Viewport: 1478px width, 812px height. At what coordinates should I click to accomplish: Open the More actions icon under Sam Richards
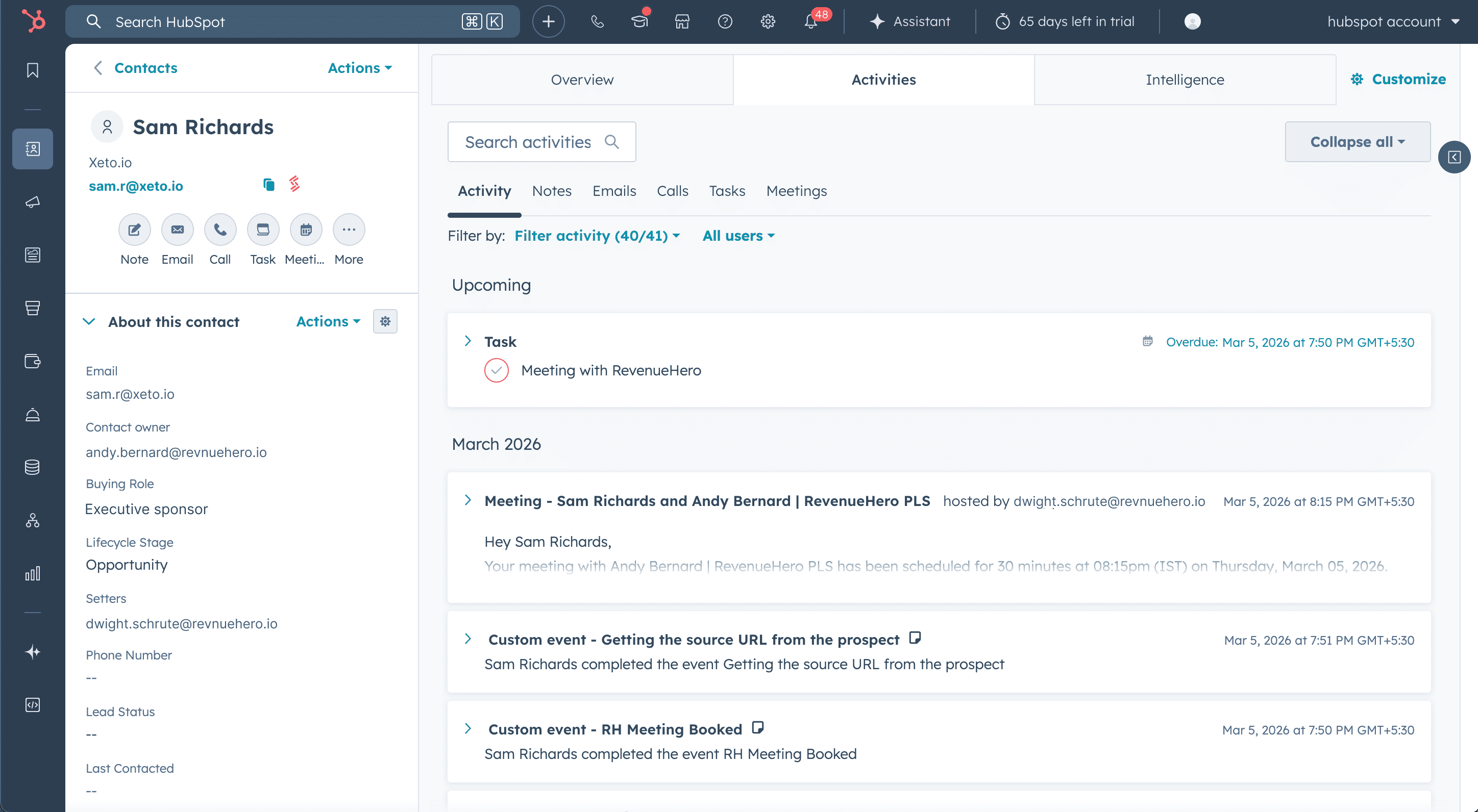pos(348,230)
